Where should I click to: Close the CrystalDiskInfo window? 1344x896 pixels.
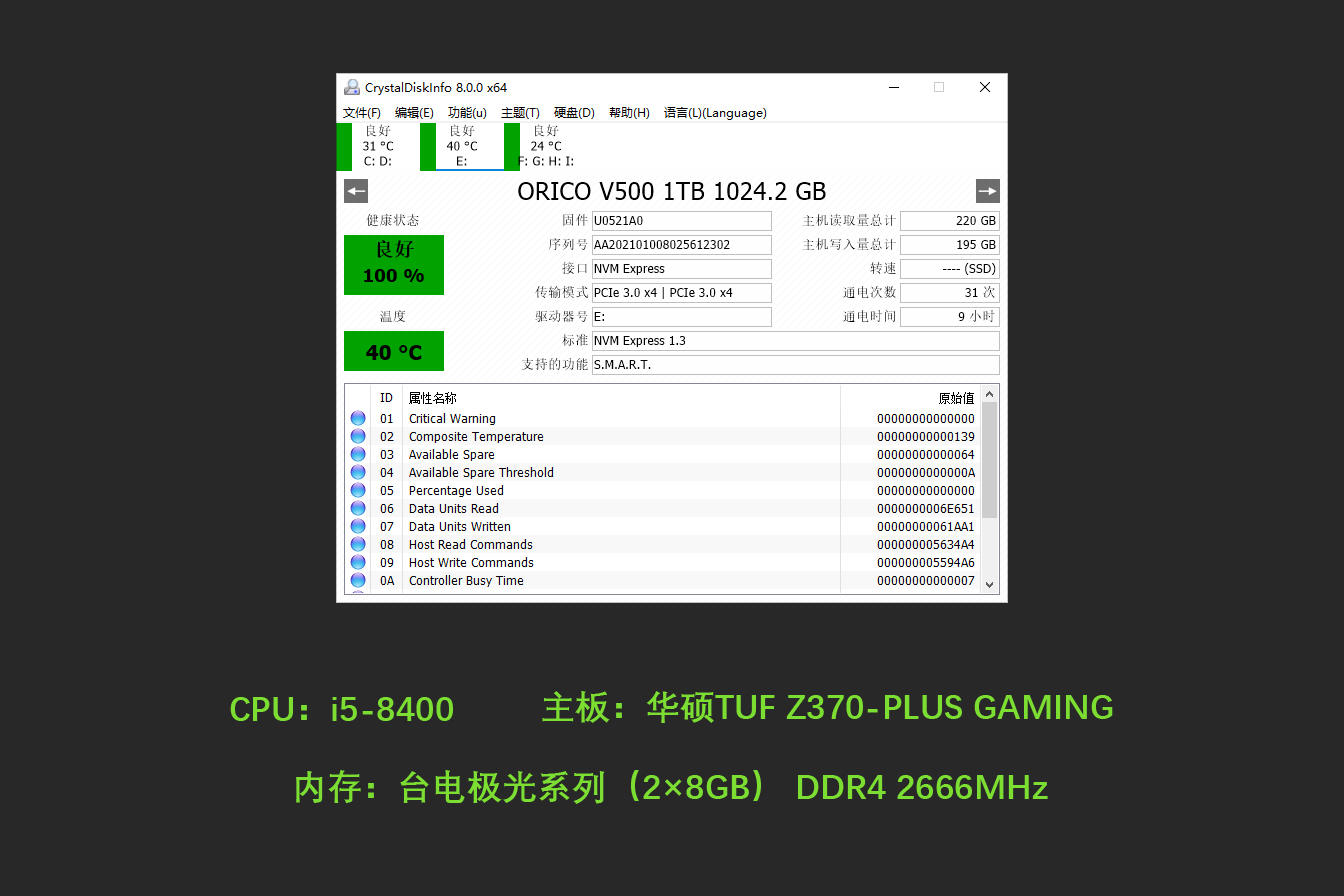click(985, 87)
